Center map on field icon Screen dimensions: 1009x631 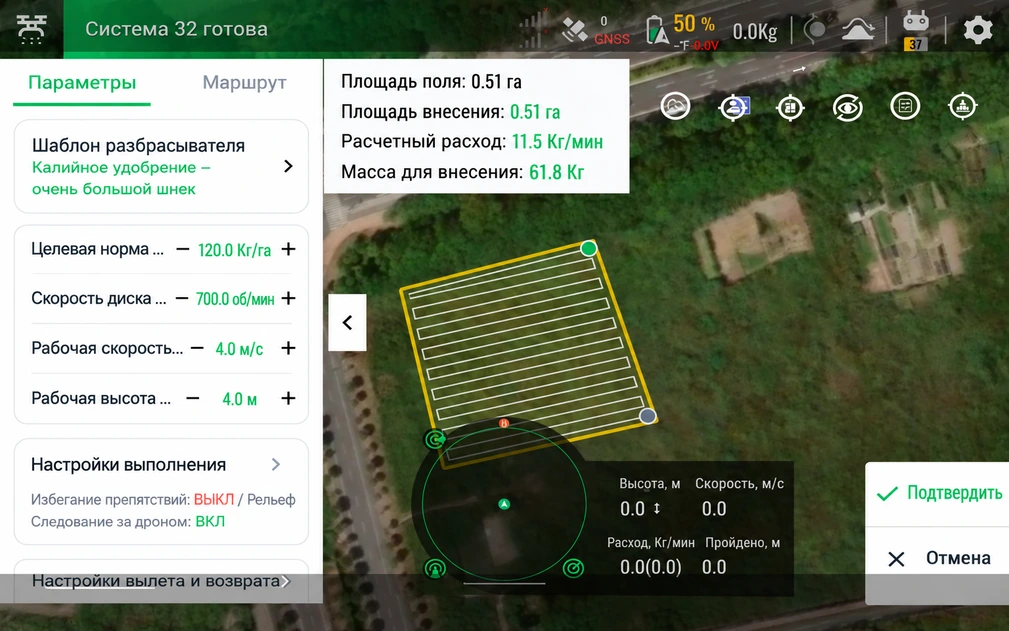click(790, 107)
